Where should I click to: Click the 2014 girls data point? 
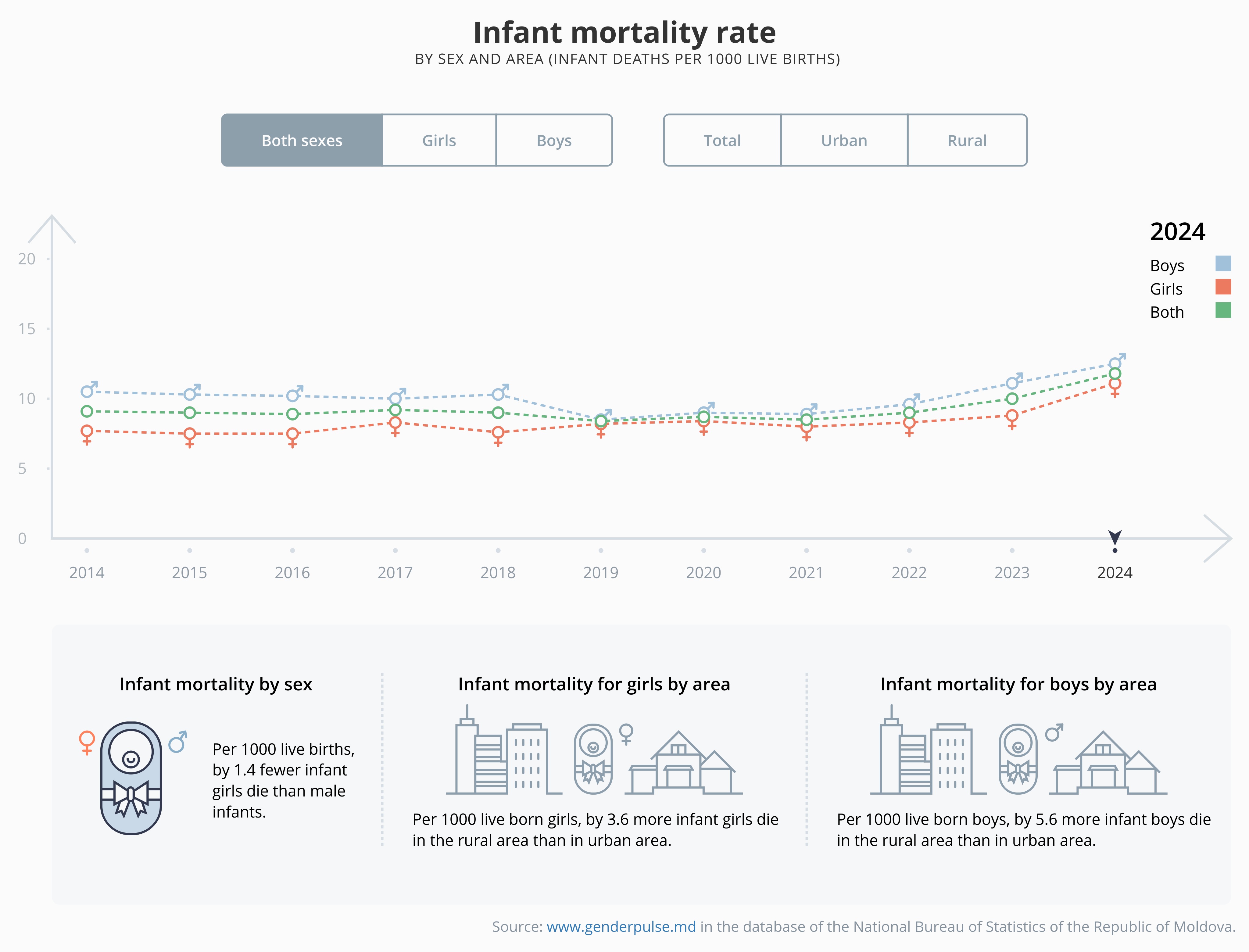(87, 432)
